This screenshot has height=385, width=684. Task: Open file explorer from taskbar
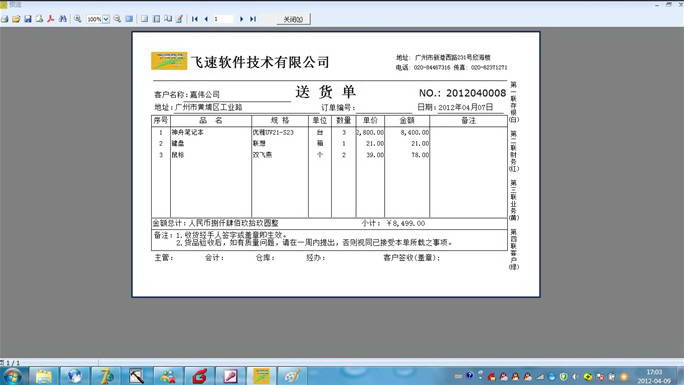pos(44,376)
